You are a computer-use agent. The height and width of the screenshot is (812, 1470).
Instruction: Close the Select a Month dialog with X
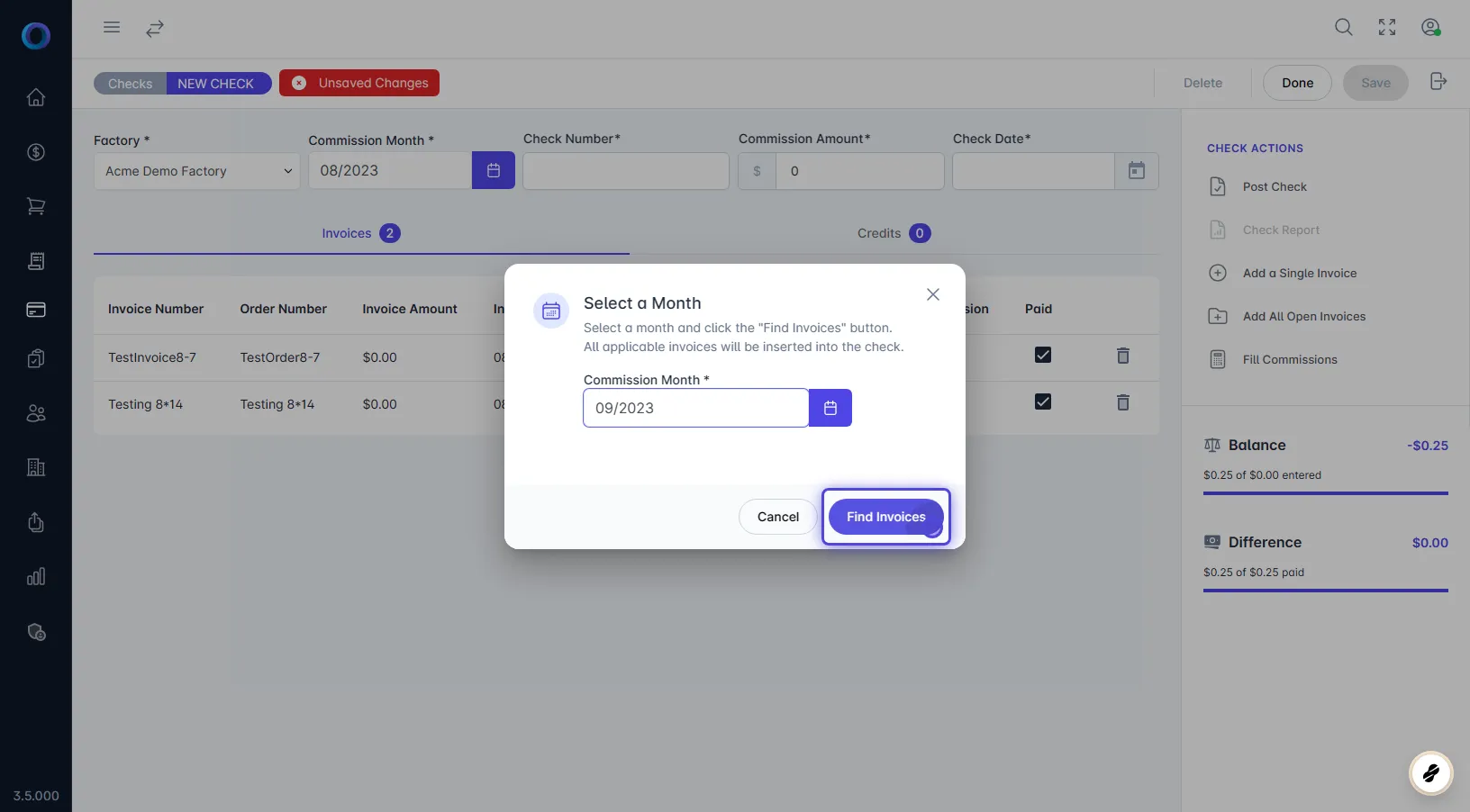(933, 294)
